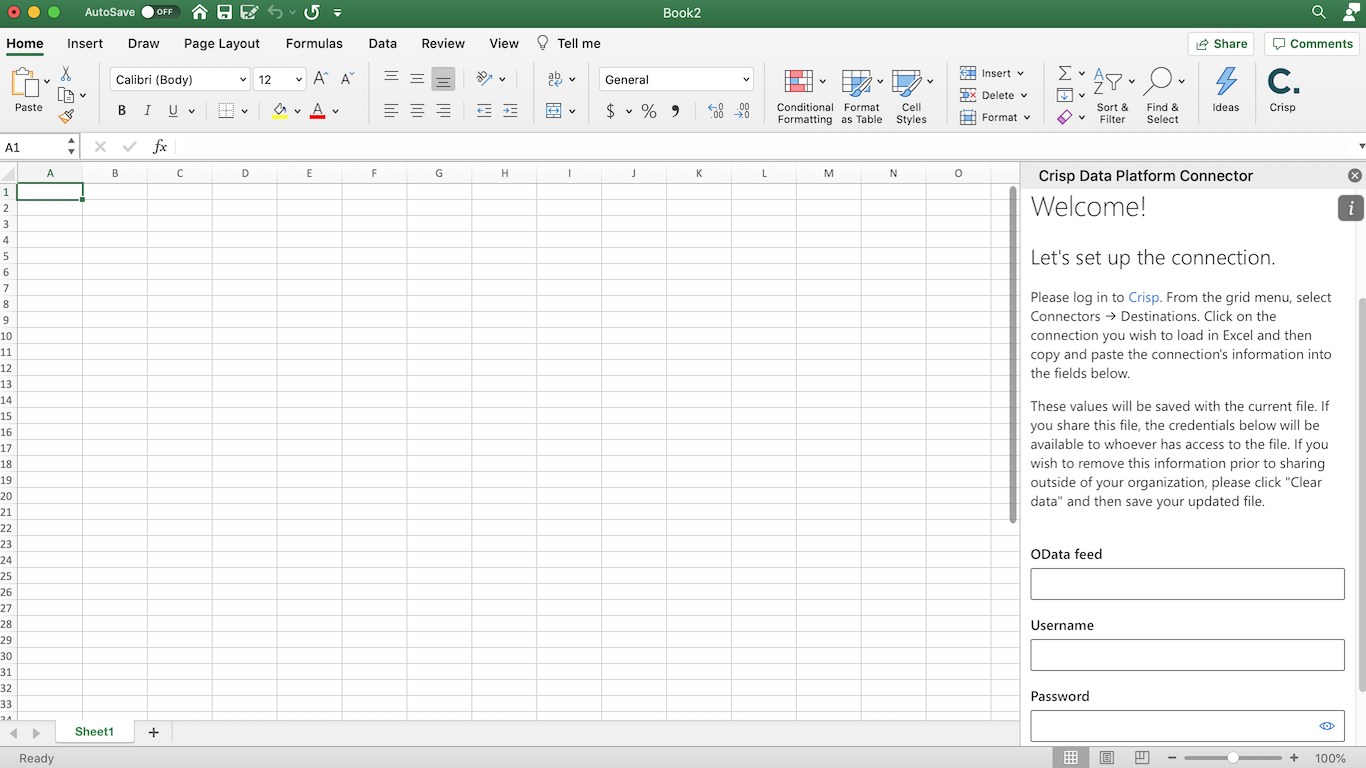This screenshot has width=1366, height=768.
Task: Switch to Normal view in status bar
Action: click(1071, 758)
